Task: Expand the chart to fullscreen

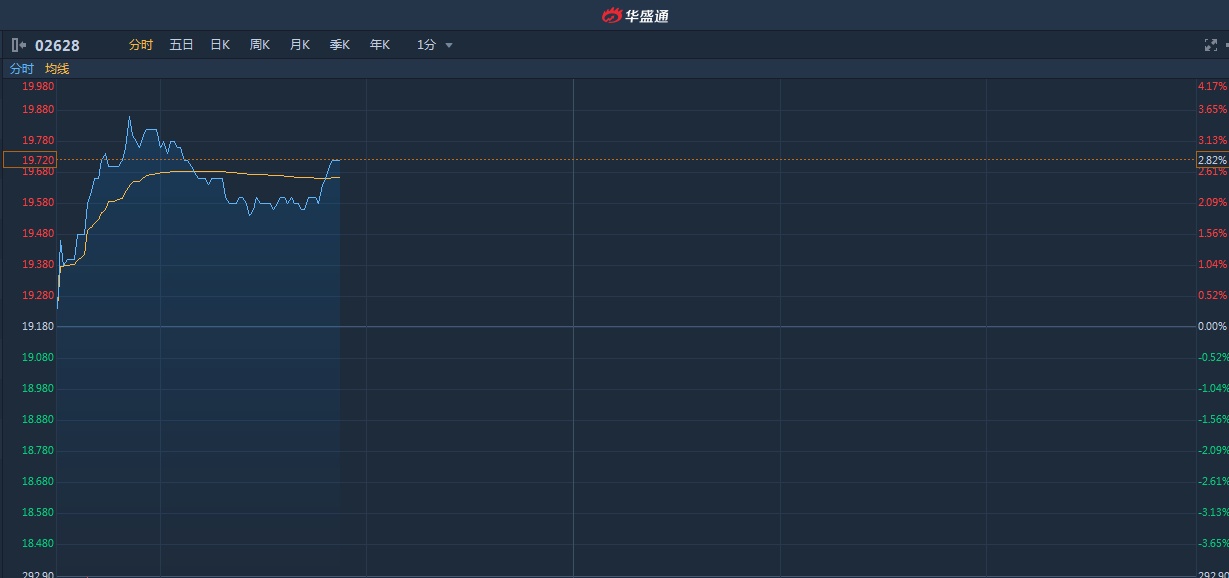Action: coord(1210,45)
